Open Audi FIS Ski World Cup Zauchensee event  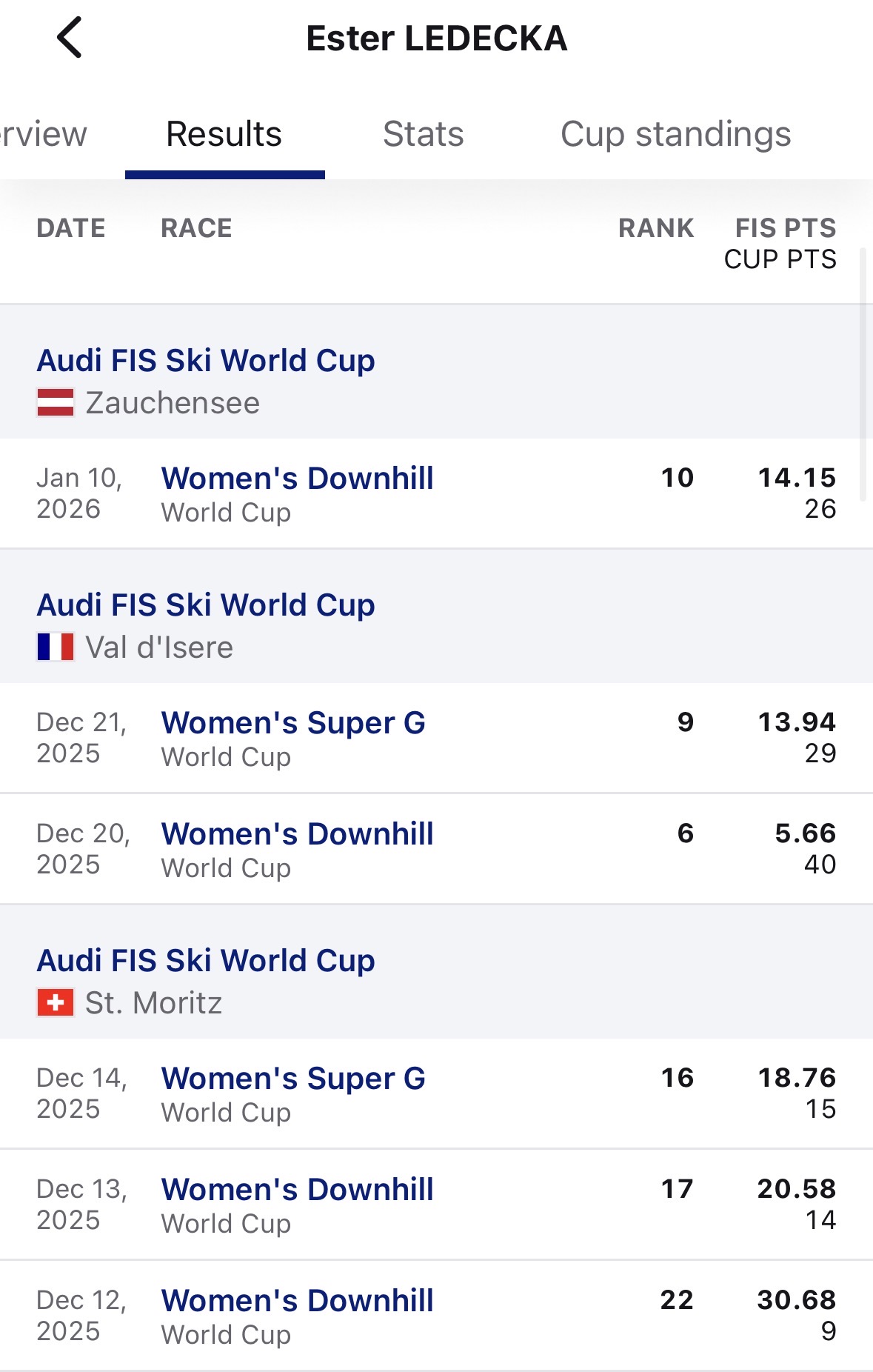(x=206, y=362)
